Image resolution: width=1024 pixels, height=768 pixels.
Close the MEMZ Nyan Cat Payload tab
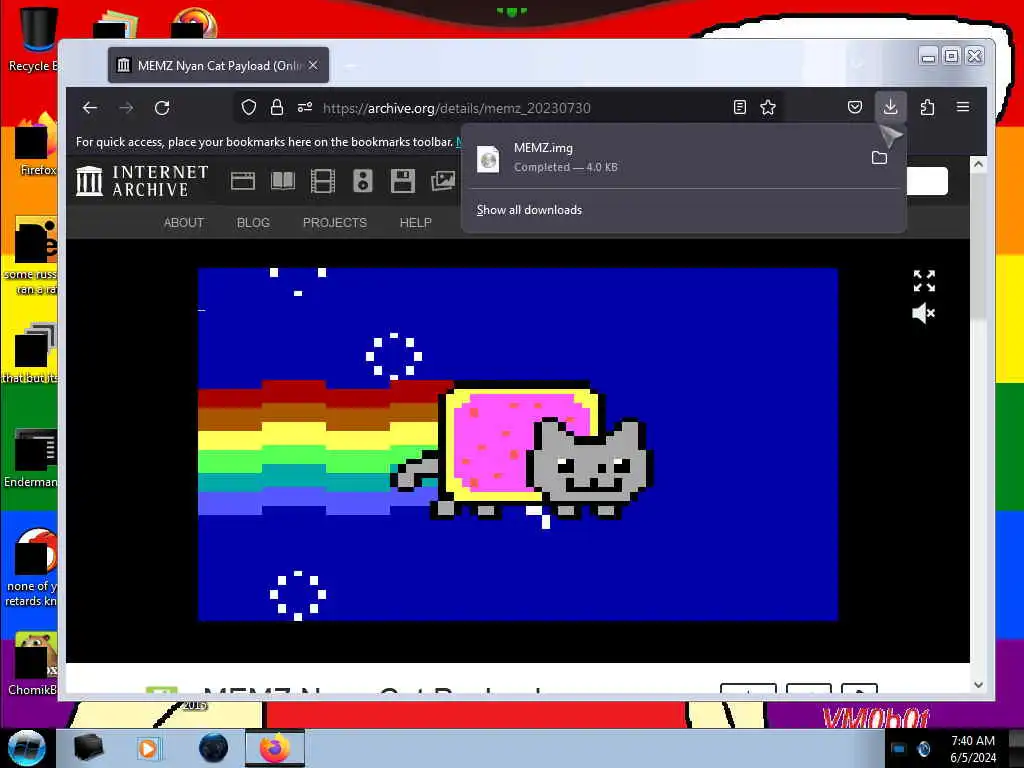tap(313, 65)
